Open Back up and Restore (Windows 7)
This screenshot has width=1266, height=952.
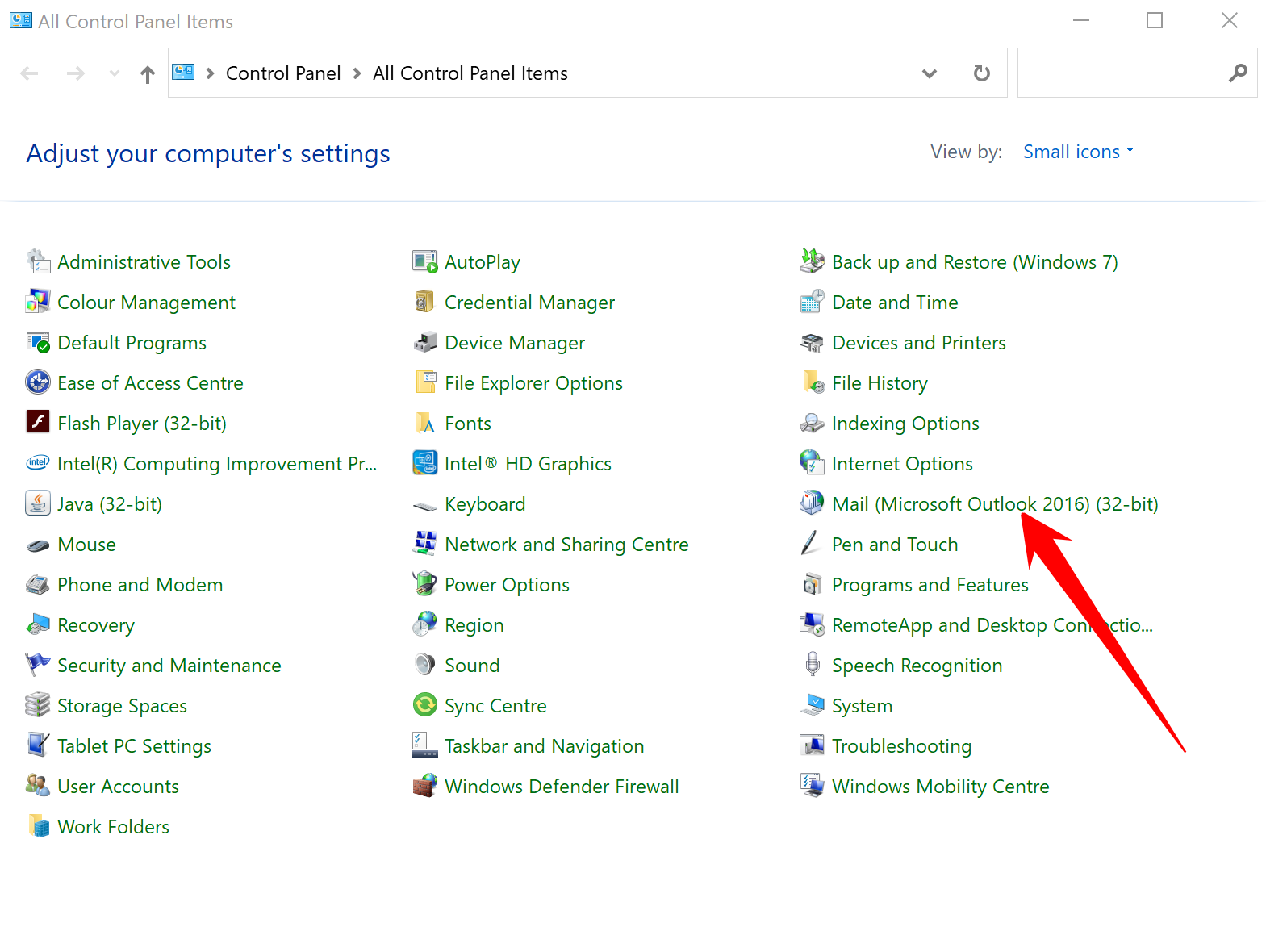[976, 262]
